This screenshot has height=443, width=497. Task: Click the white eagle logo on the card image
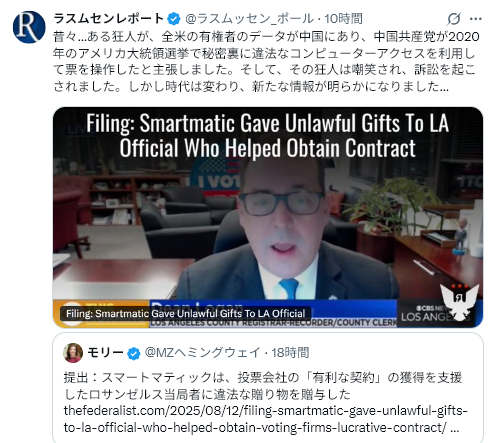pyautogui.click(x=459, y=302)
